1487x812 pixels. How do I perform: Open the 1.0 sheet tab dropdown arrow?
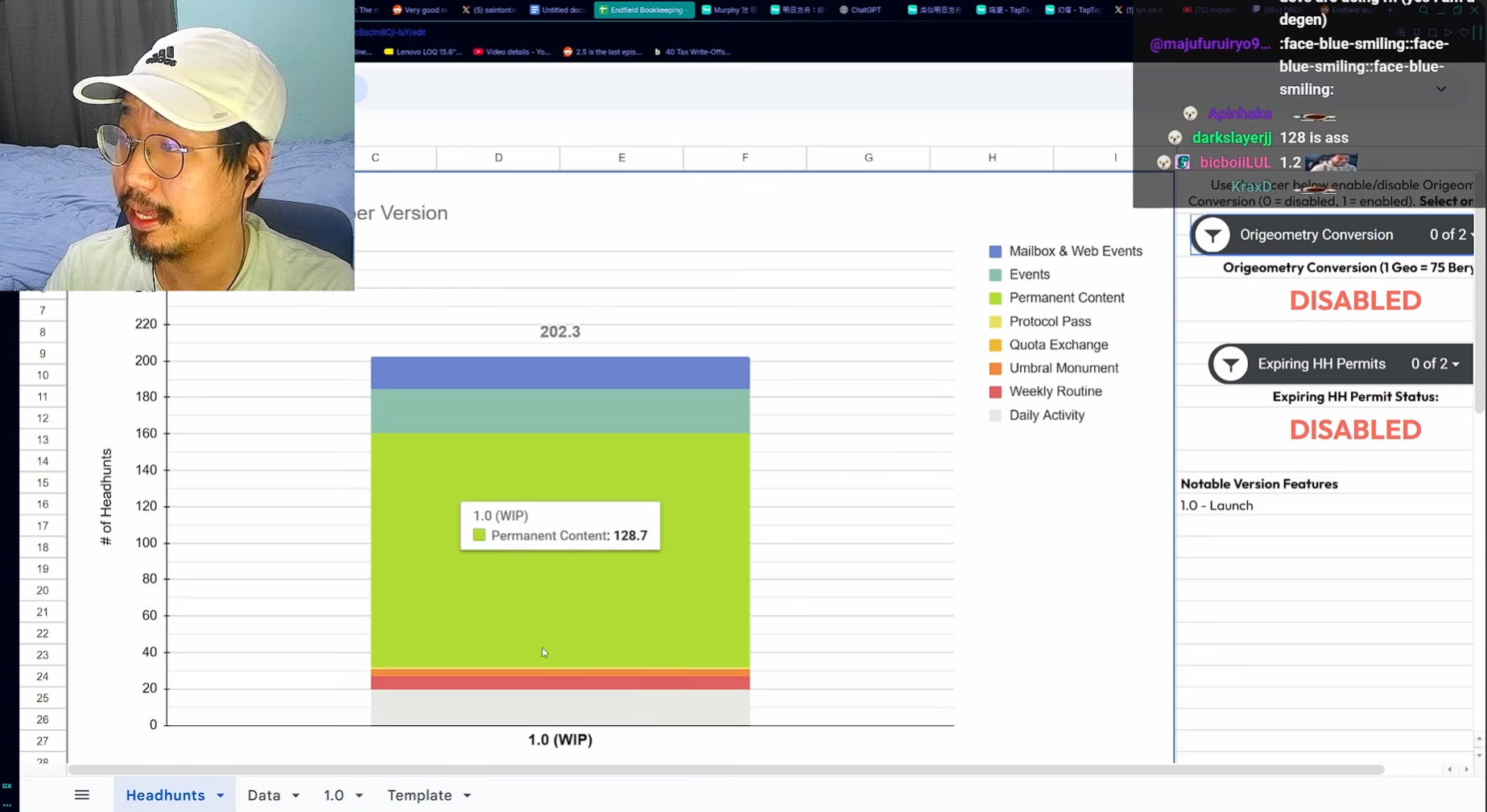[x=359, y=796]
